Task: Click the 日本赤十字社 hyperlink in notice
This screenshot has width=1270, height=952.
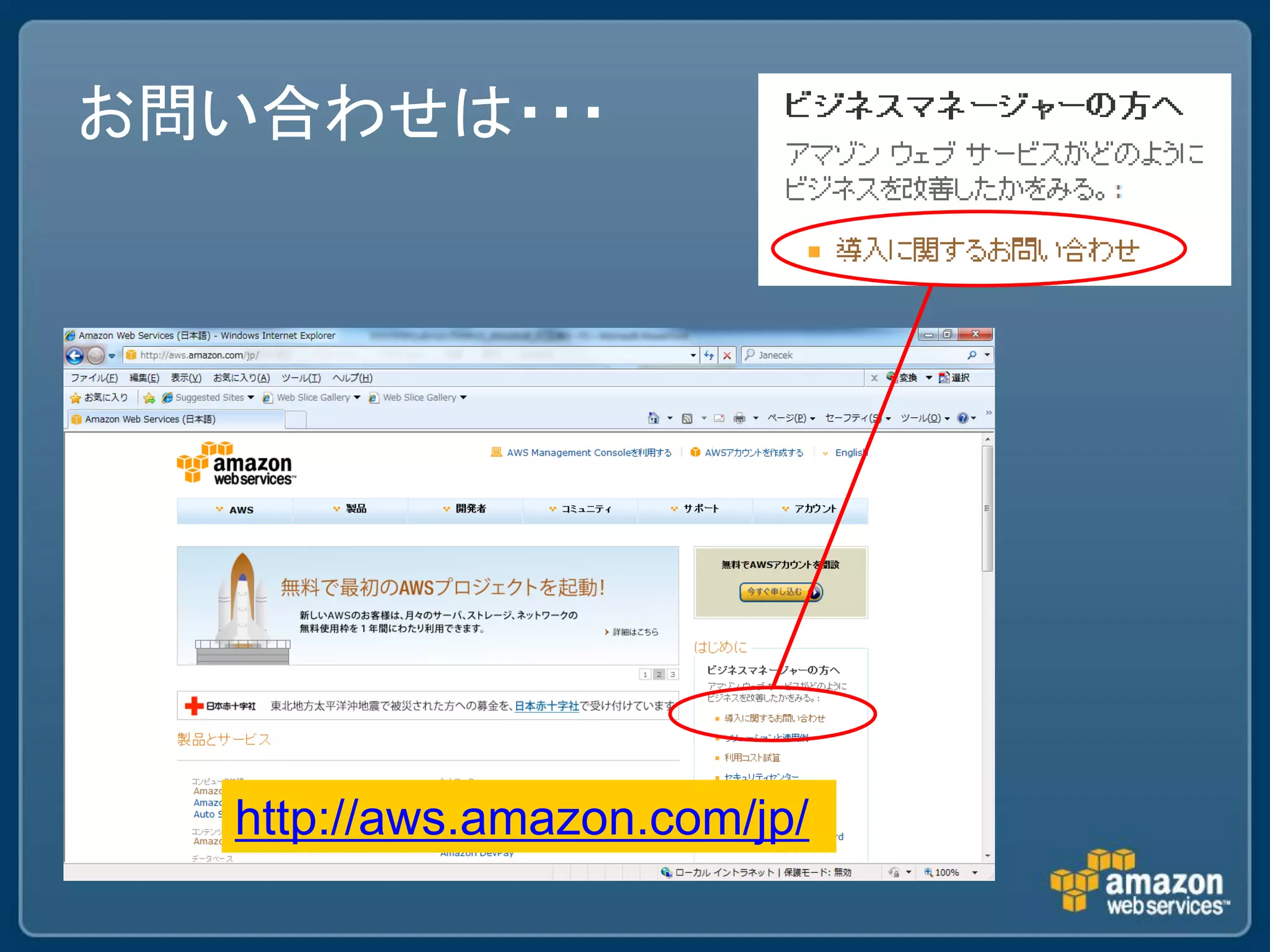Action: 546,706
